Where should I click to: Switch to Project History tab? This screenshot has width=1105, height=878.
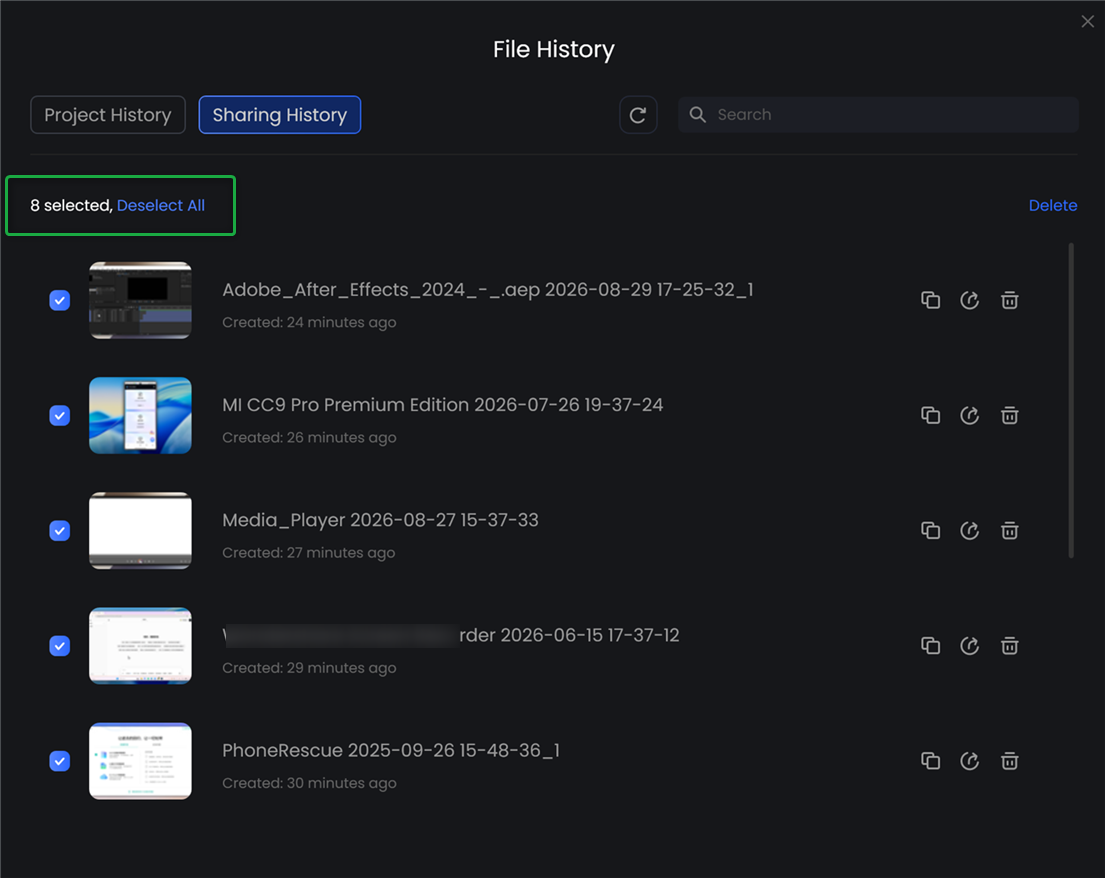click(x=108, y=115)
